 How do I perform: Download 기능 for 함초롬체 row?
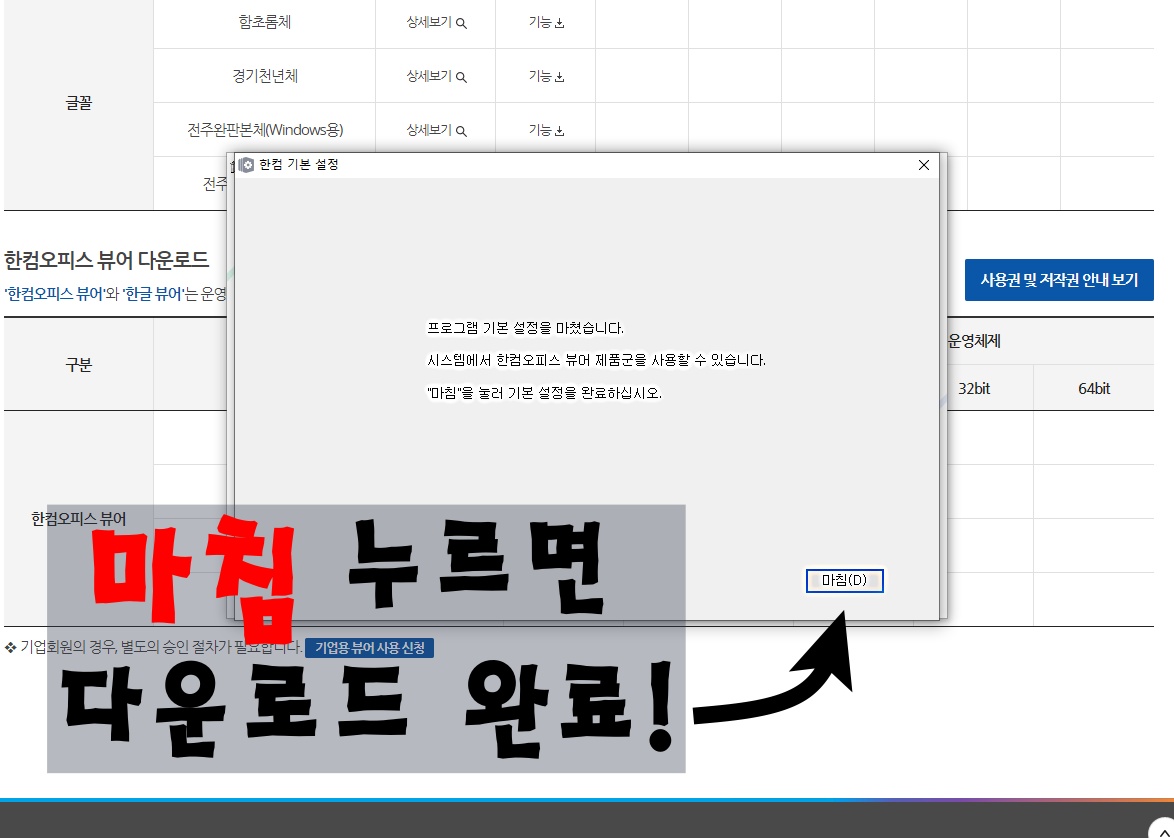(546, 22)
